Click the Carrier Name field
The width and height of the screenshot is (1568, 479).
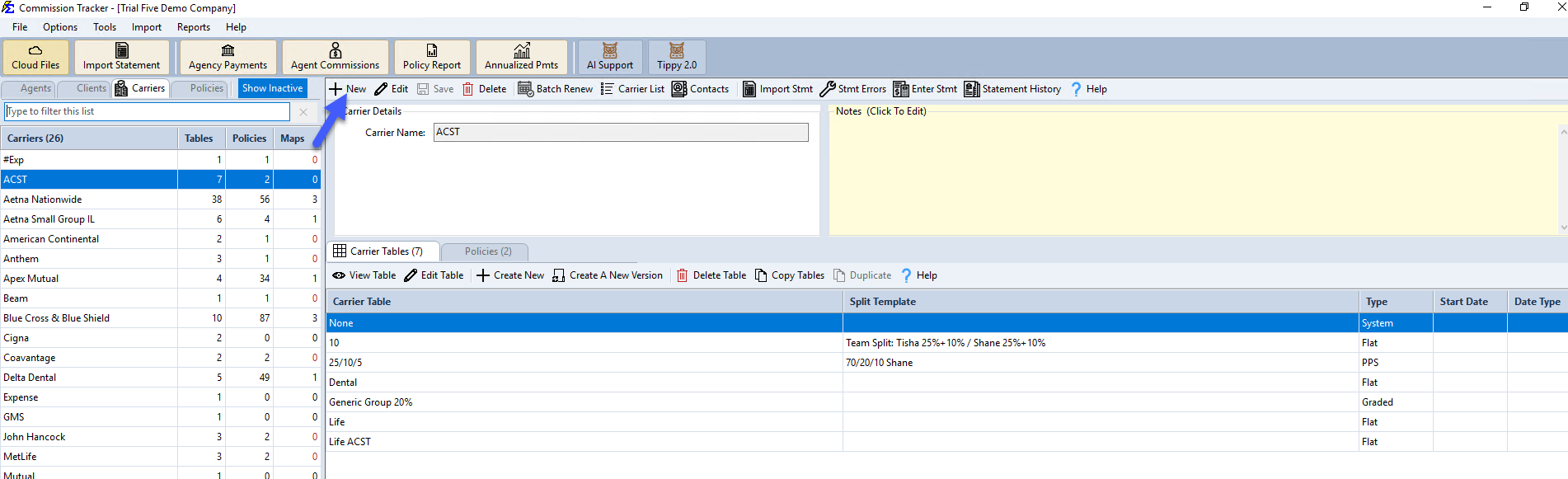[x=621, y=132]
